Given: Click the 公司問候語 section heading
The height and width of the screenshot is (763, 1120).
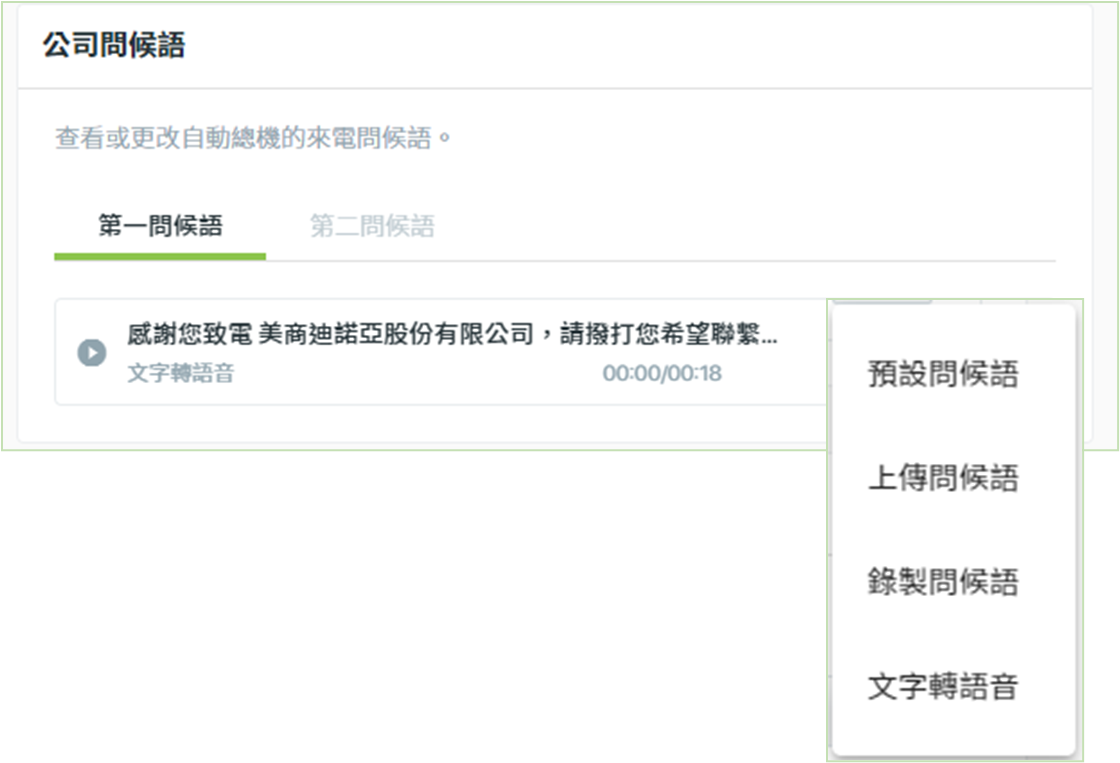Looking at the screenshot, I should tap(114, 45).
